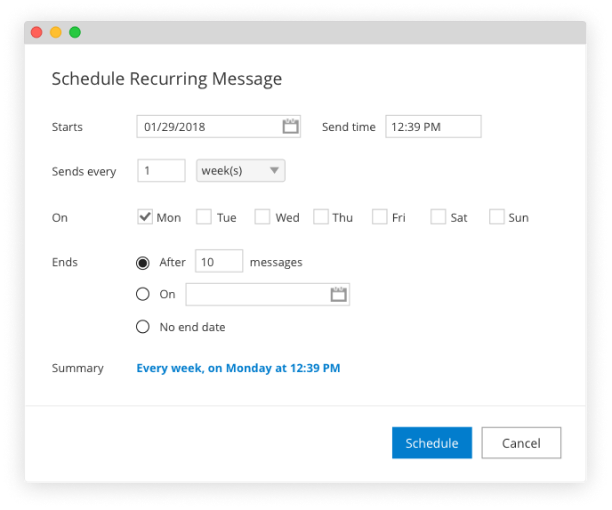
Task: Click the After messages count field
Action: 219,261
